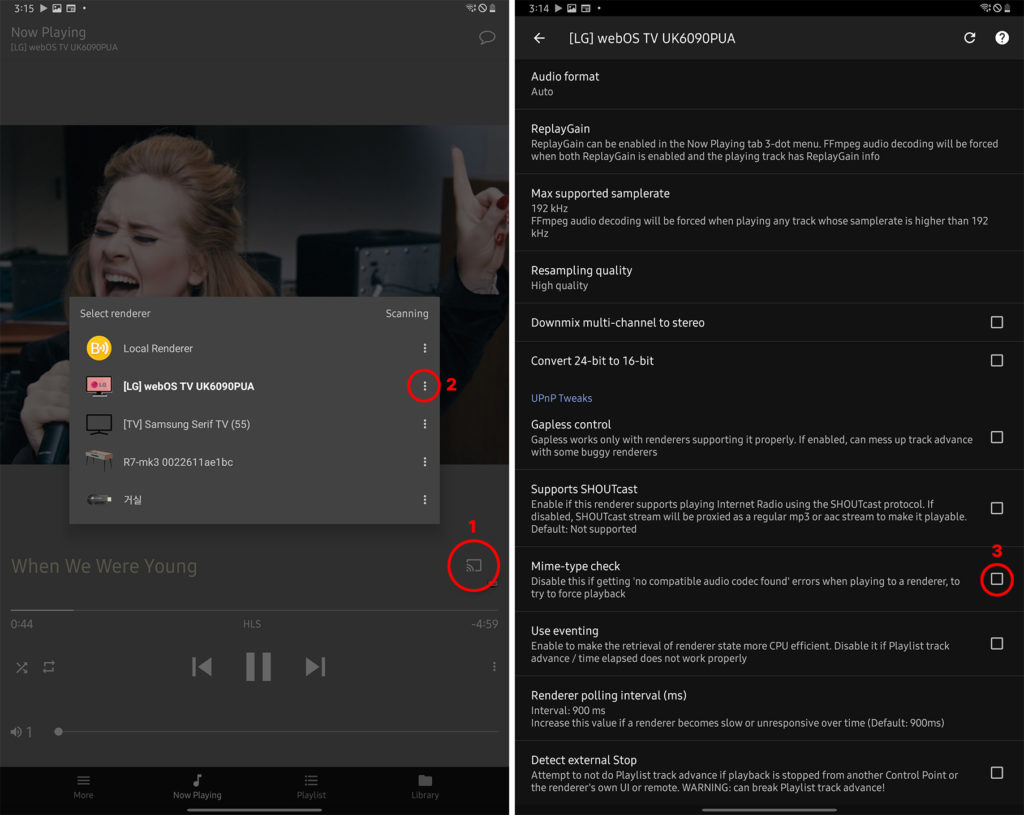Go back using the arrow icon
Screen dimensions: 1024x815
pos(539,38)
